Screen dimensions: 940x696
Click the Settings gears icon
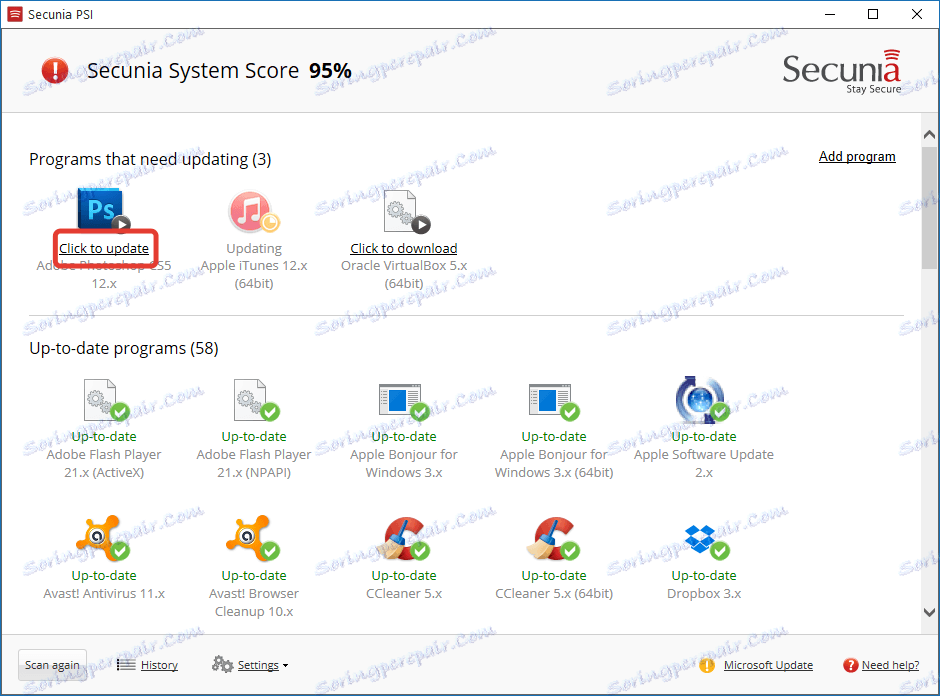coord(222,664)
